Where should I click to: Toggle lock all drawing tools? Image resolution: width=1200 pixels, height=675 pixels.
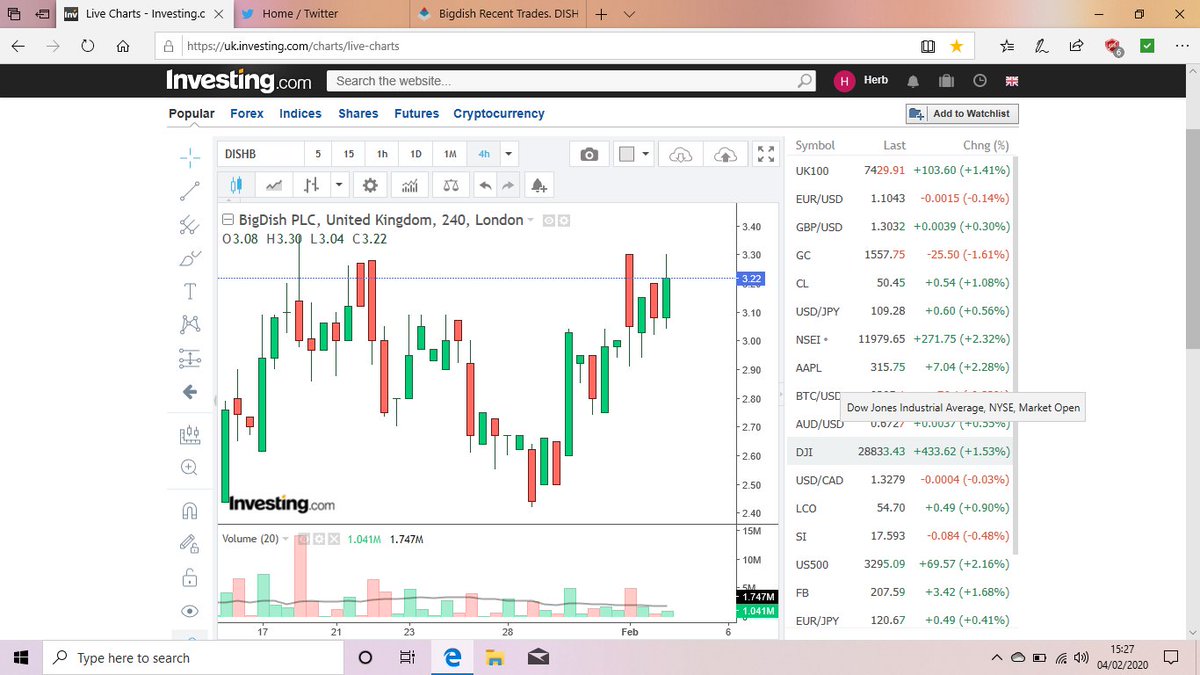189,577
